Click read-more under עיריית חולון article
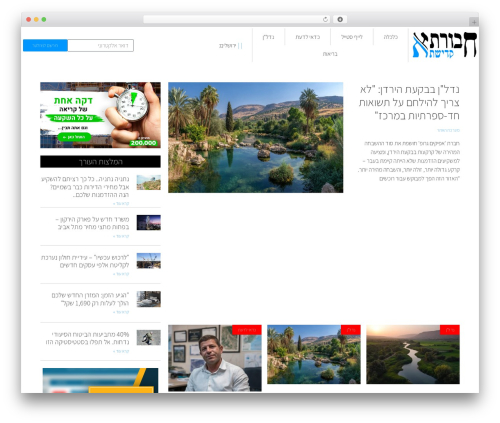 pos(121,274)
